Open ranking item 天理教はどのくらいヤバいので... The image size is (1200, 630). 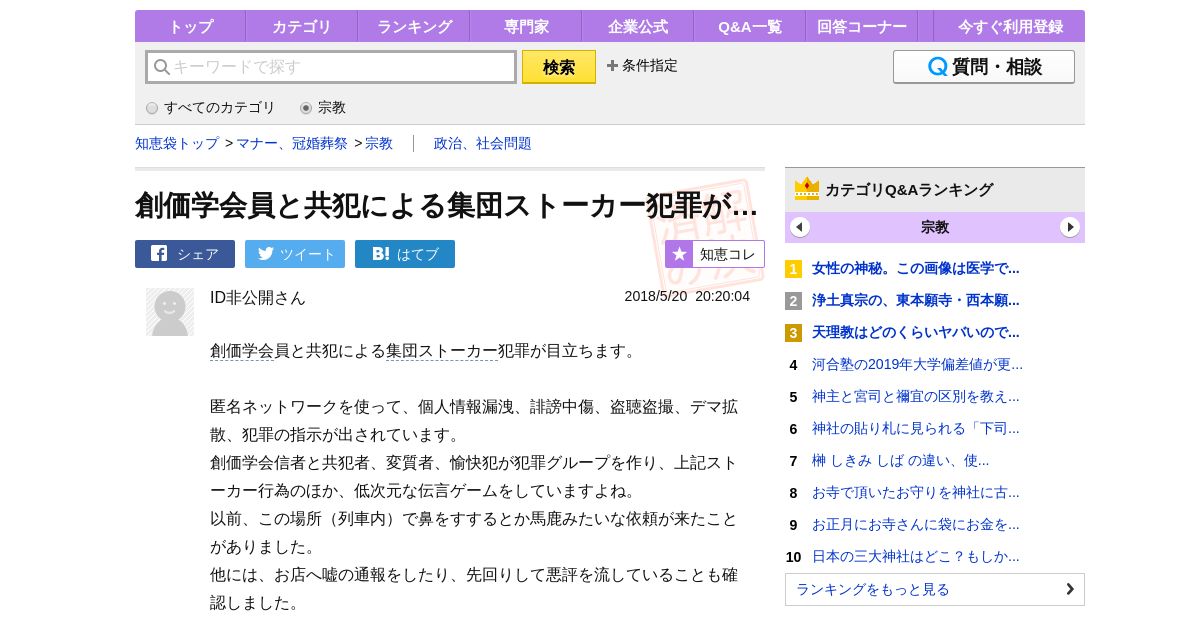pyautogui.click(x=916, y=332)
